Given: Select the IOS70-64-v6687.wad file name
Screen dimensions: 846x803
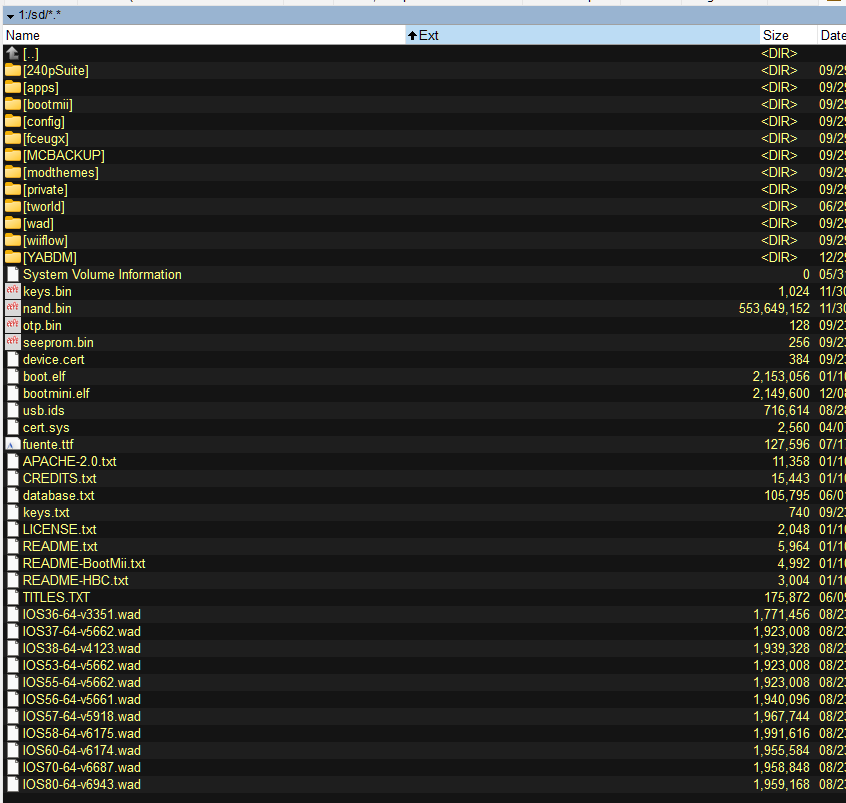Looking at the screenshot, I should tap(81, 767).
